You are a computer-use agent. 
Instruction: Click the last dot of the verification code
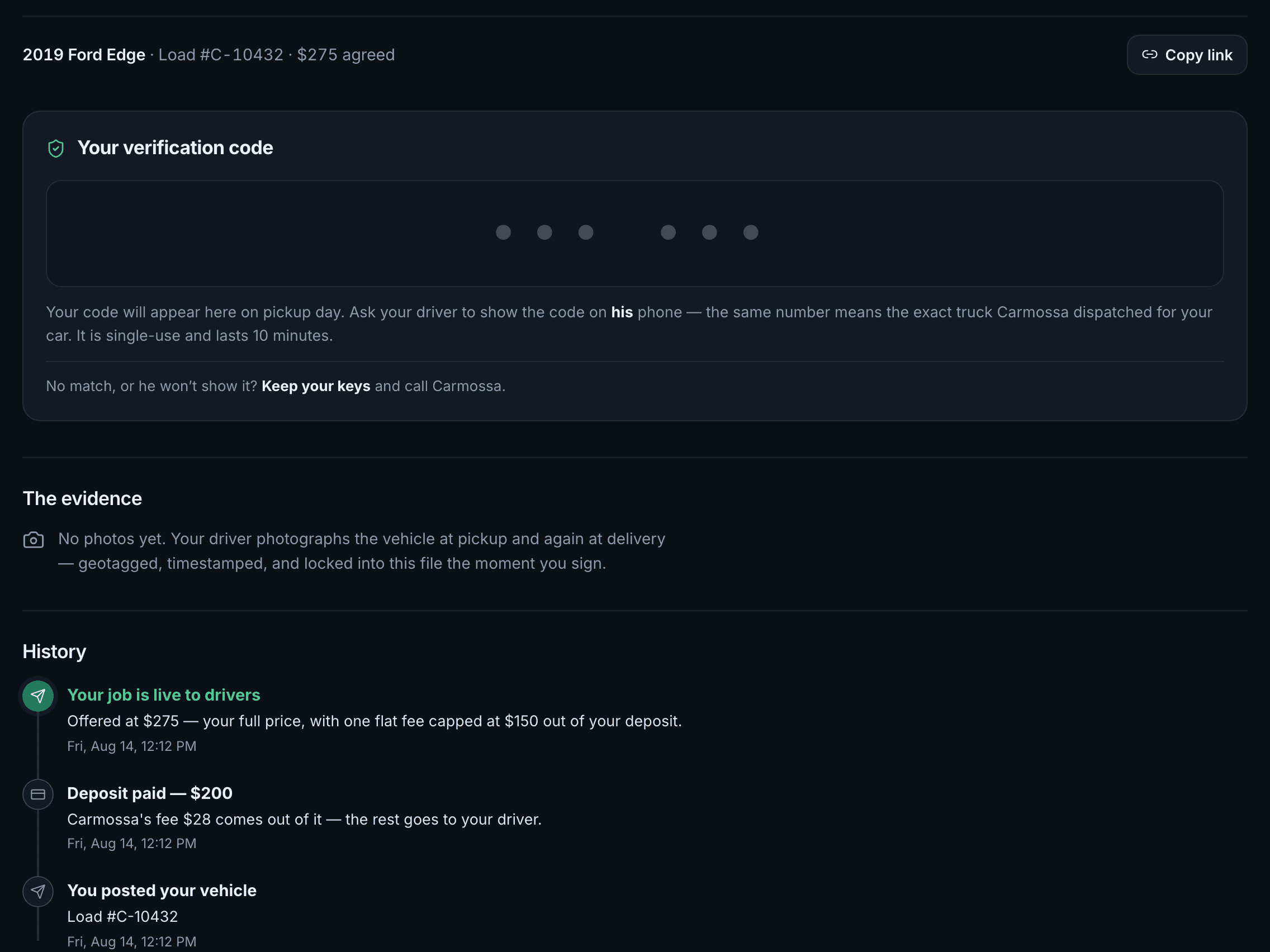click(750, 232)
